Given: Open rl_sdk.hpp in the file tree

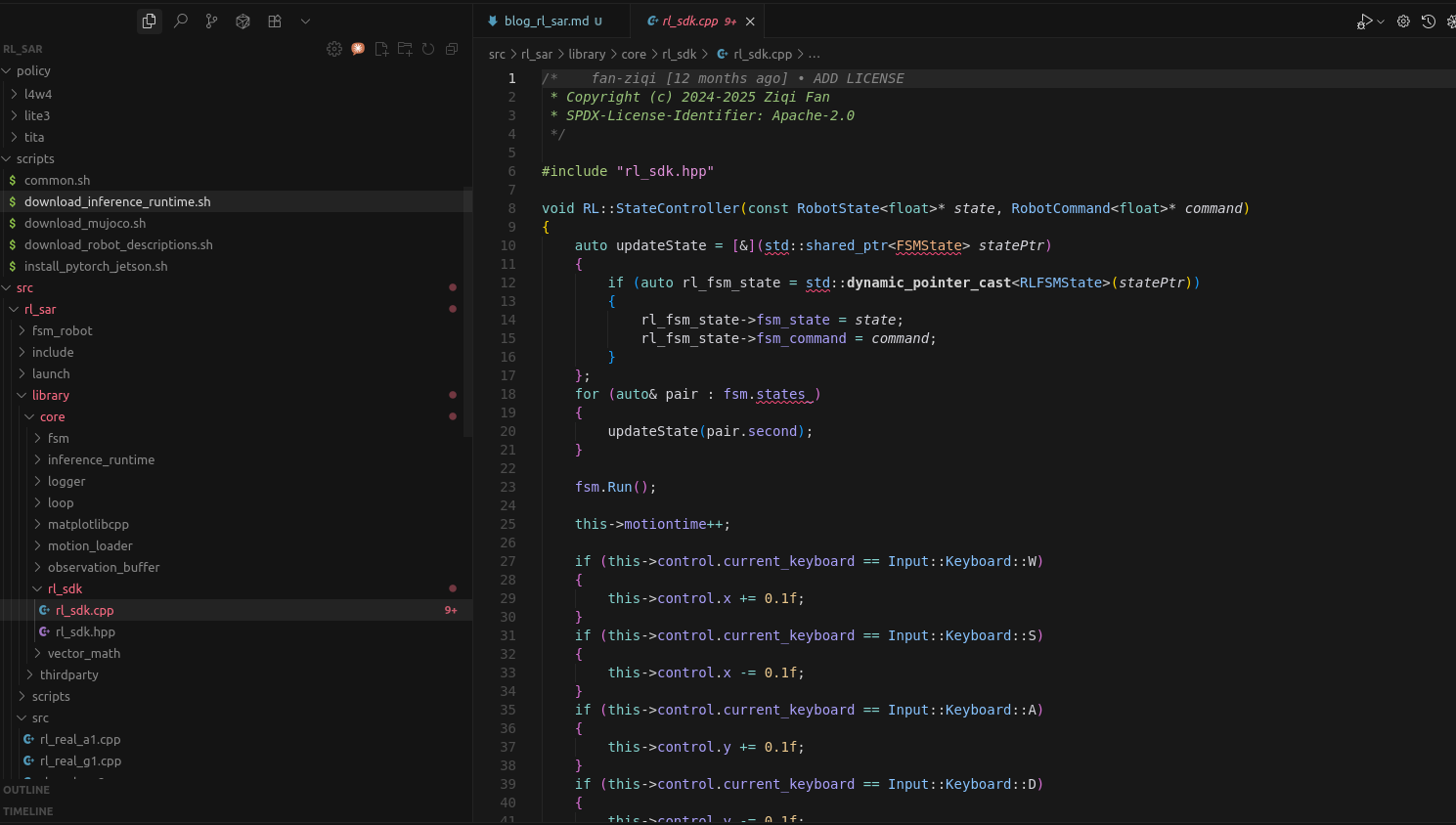Looking at the screenshot, I should pyautogui.click(x=235, y=631).
